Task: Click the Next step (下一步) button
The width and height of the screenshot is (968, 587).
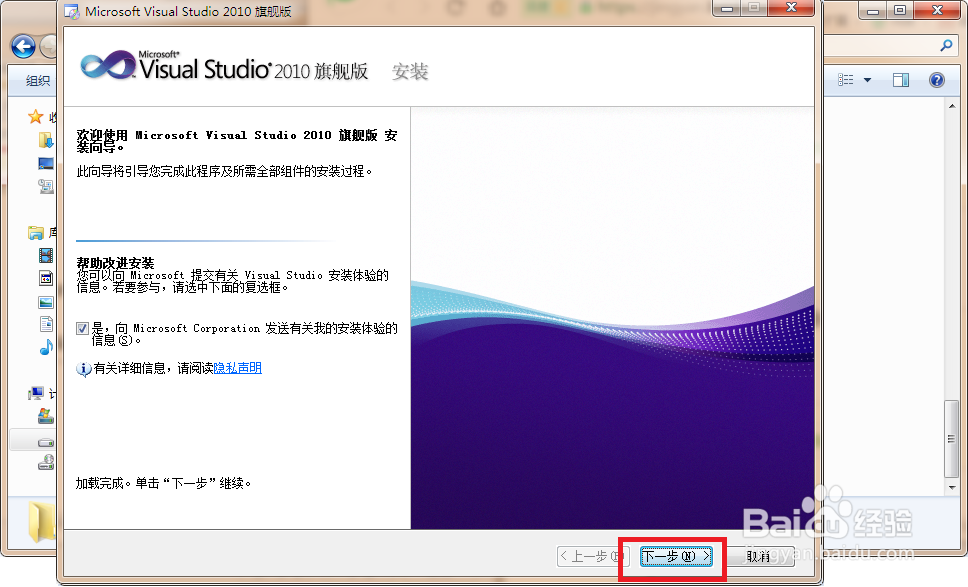Action: pyautogui.click(x=675, y=557)
